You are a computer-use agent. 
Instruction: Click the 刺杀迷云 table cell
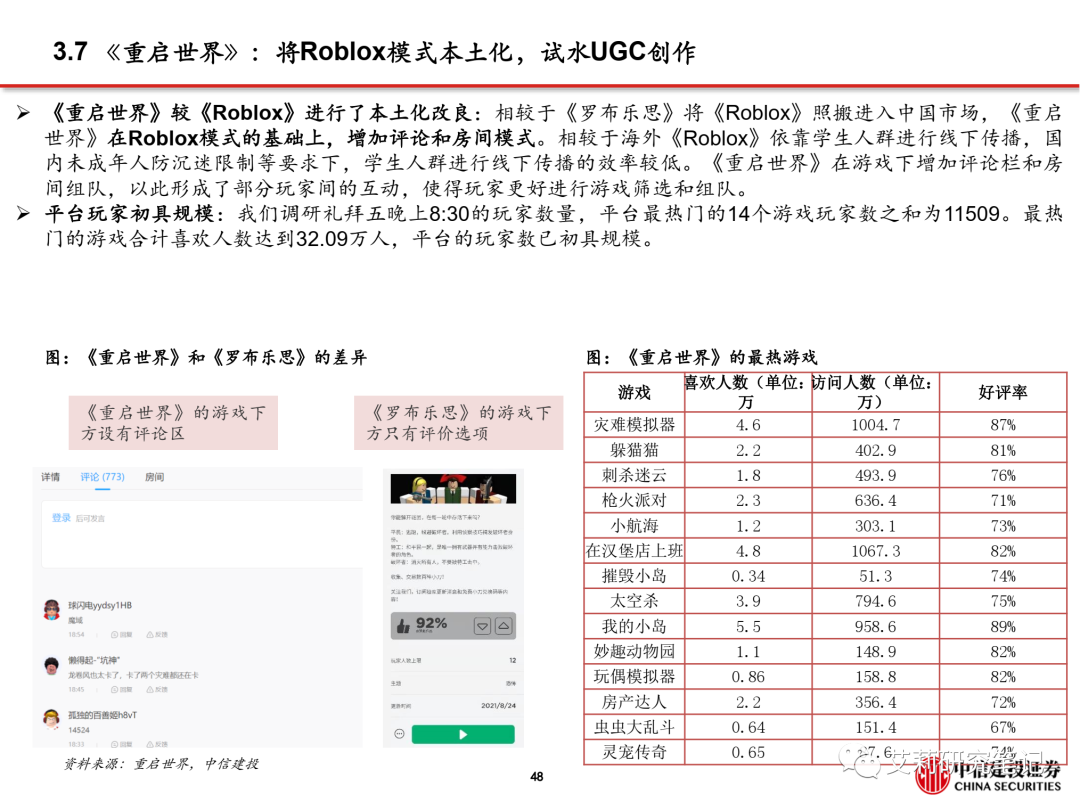[x=634, y=475]
